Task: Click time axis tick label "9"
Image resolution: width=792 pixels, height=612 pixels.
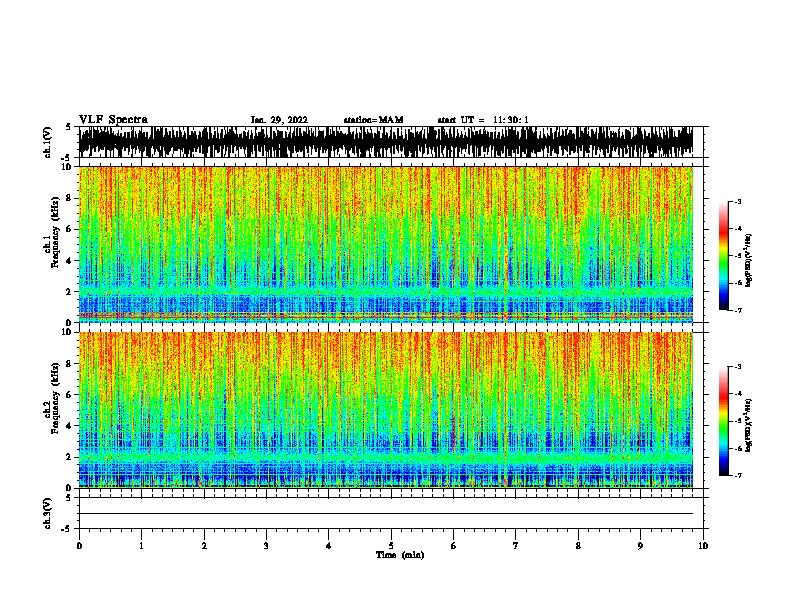Action: coord(640,546)
